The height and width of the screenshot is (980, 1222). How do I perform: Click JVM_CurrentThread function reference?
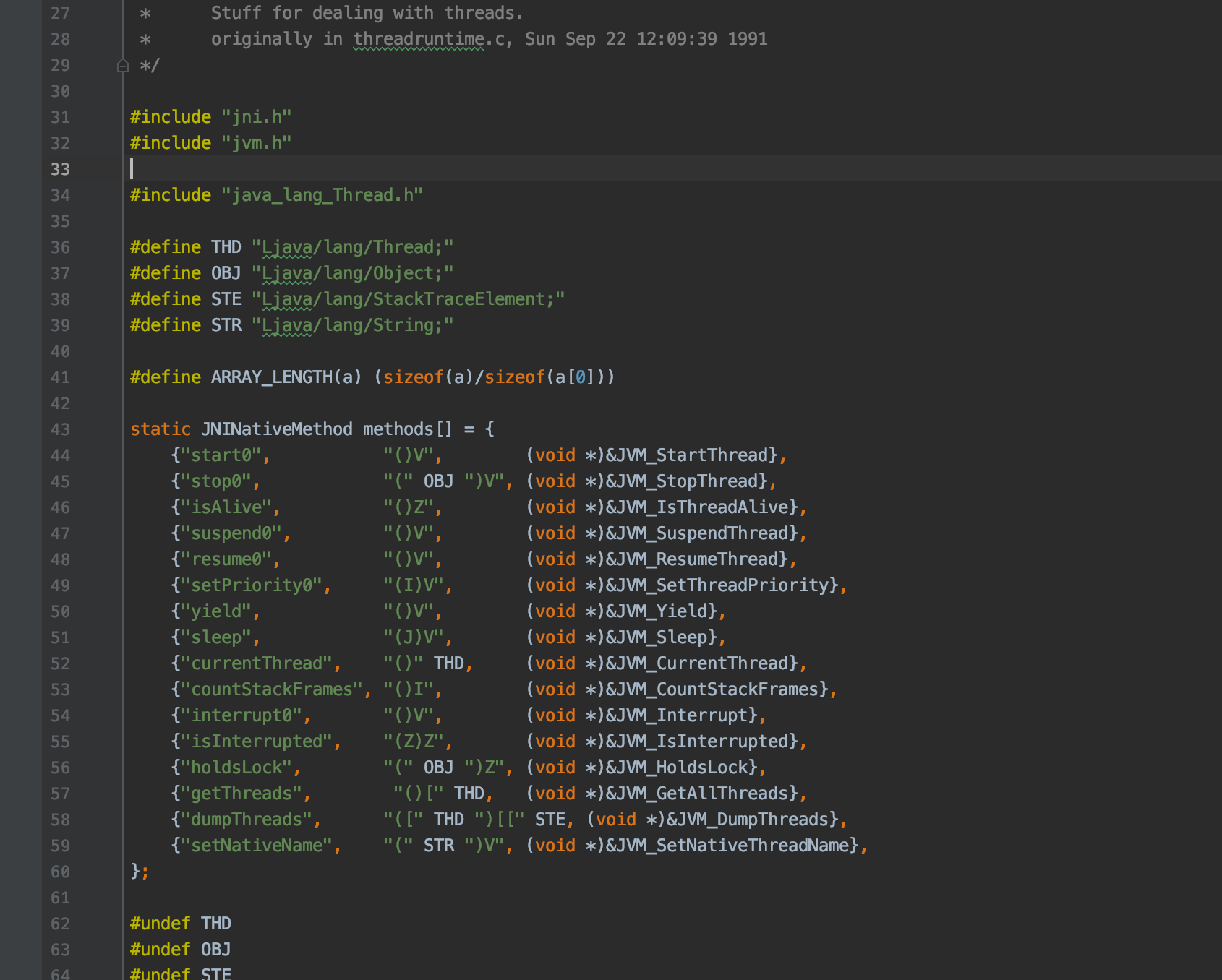702,663
